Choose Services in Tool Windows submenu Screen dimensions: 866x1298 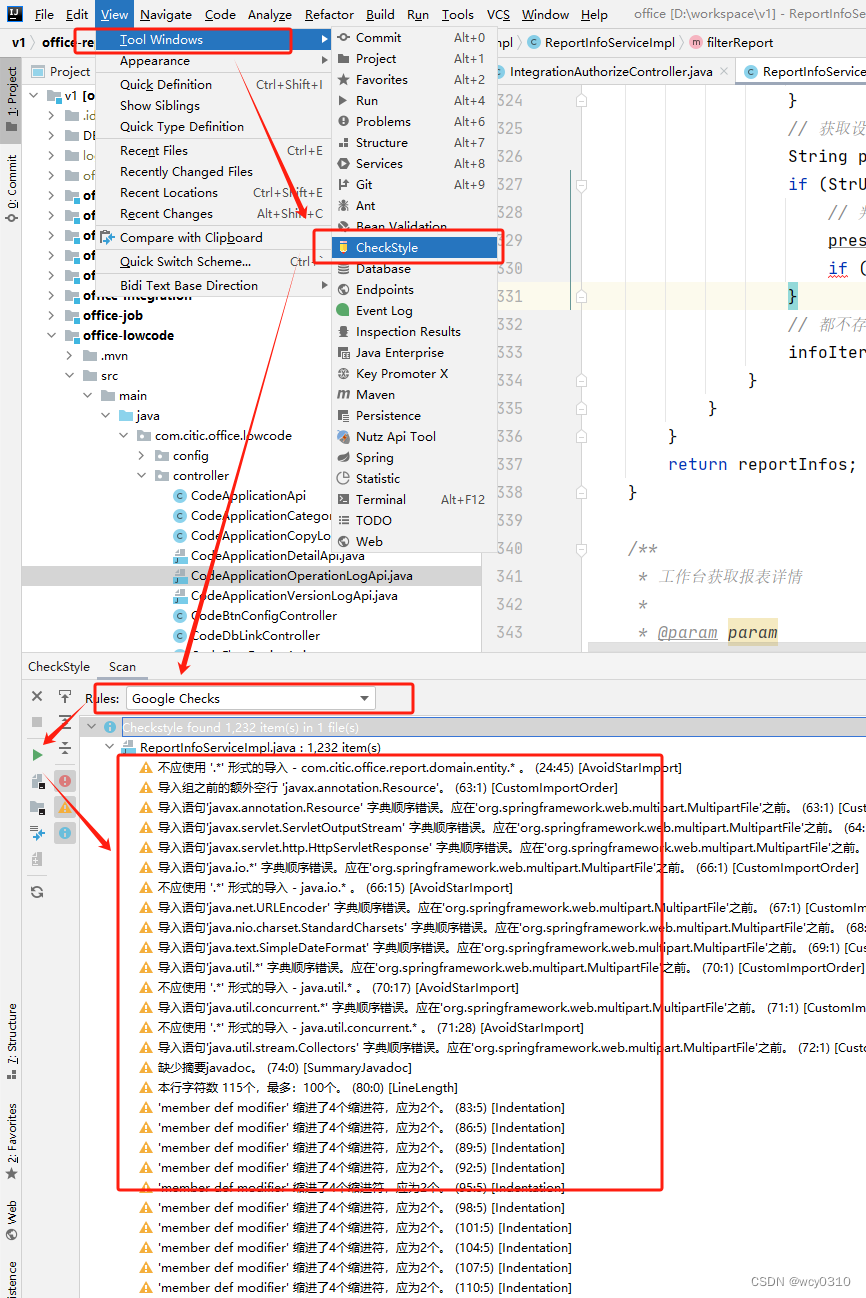[x=415, y=164]
